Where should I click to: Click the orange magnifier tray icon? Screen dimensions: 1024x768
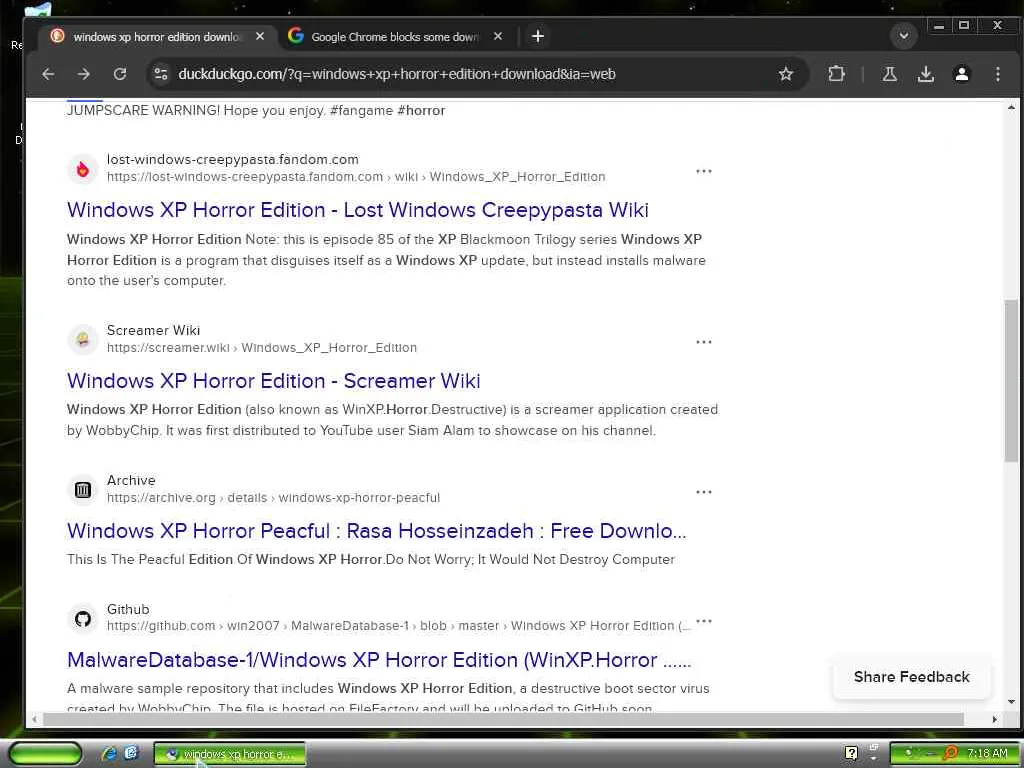[950, 753]
